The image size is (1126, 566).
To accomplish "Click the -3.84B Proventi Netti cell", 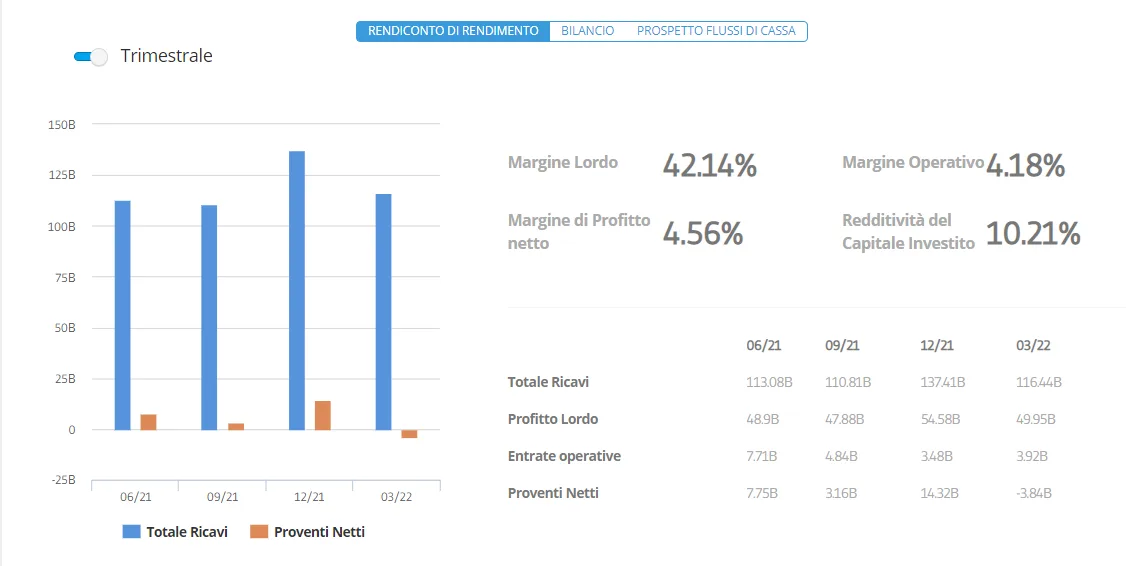I will 1034,493.
